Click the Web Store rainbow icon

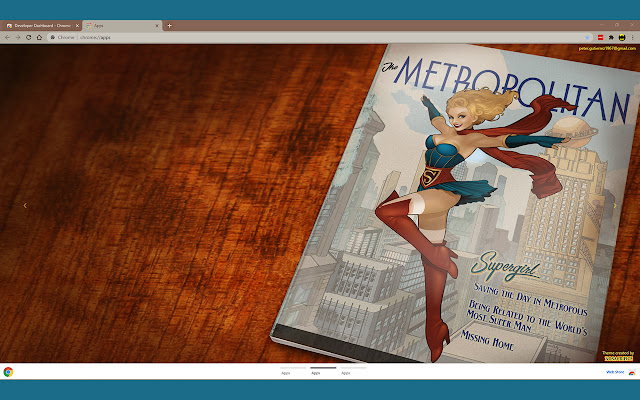(632, 372)
